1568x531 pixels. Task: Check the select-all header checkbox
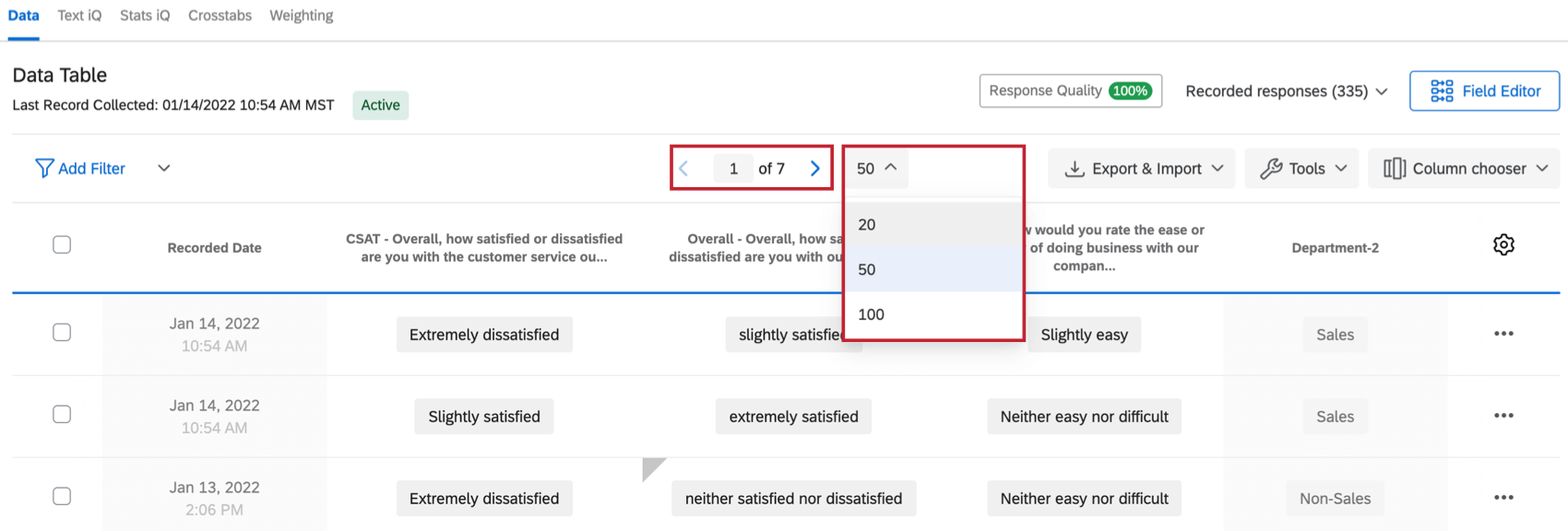click(62, 245)
